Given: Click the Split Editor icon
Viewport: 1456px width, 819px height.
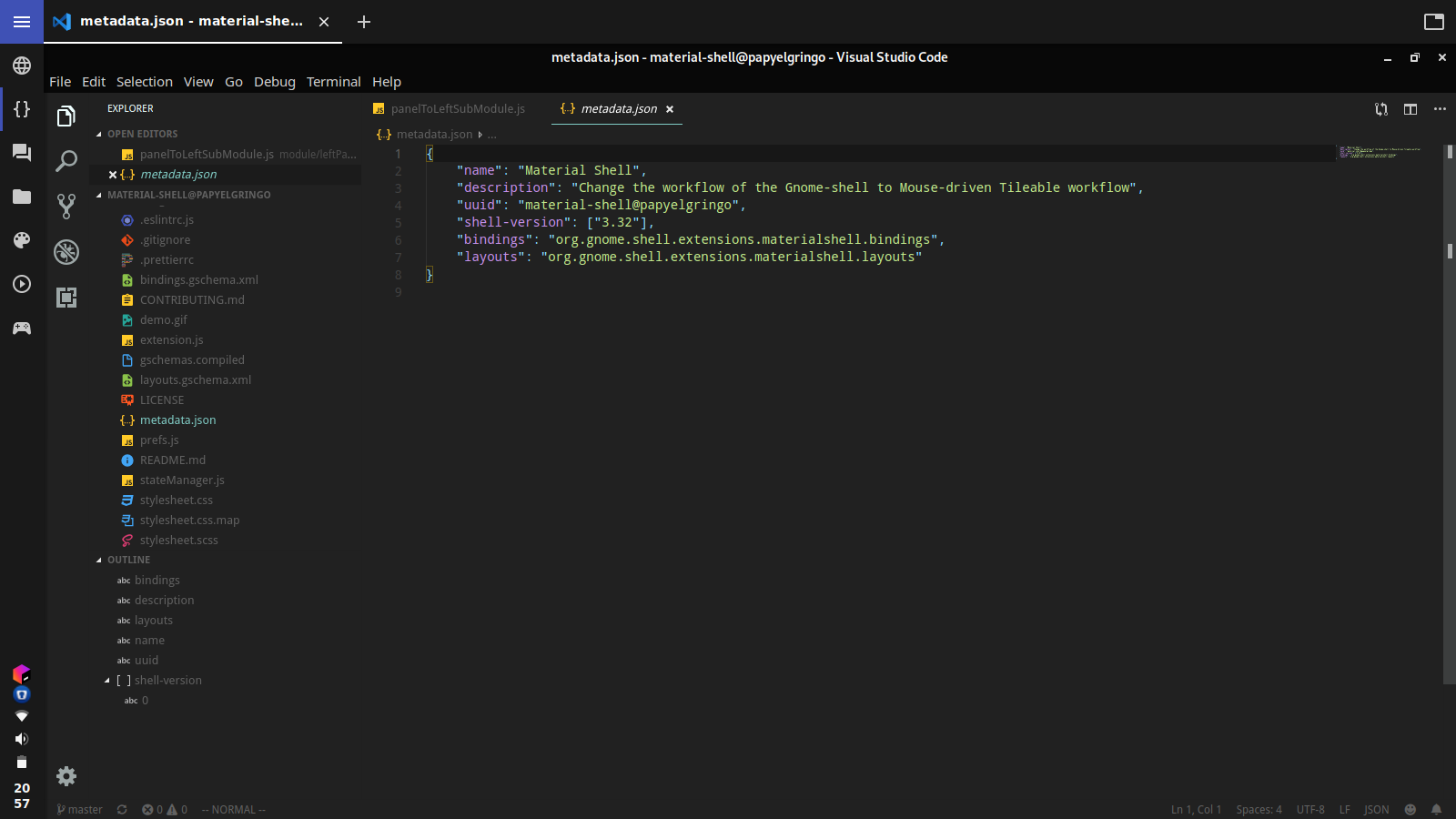Looking at the screenshot, I should (x=1410, y=109).
